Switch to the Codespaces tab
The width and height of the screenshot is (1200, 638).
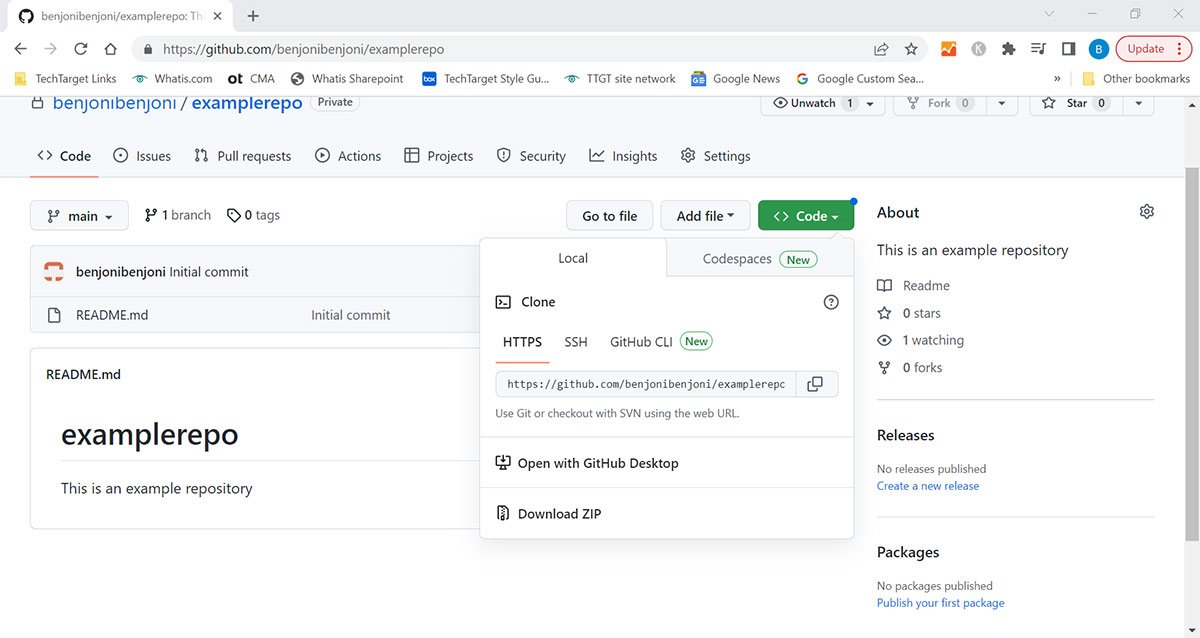point(760,259)
